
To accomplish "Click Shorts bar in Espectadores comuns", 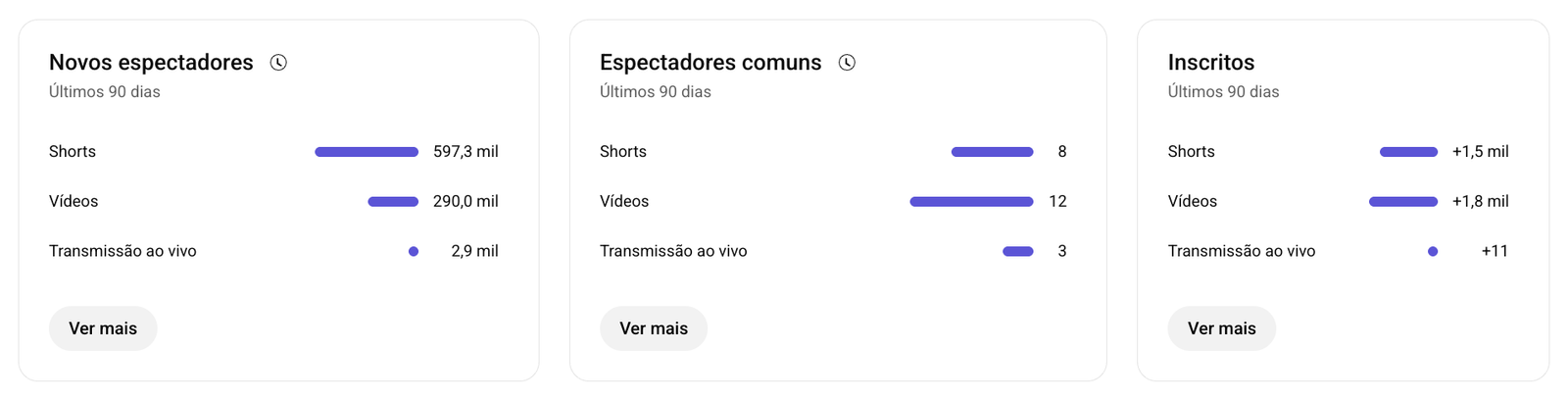I will pos(992,152).
